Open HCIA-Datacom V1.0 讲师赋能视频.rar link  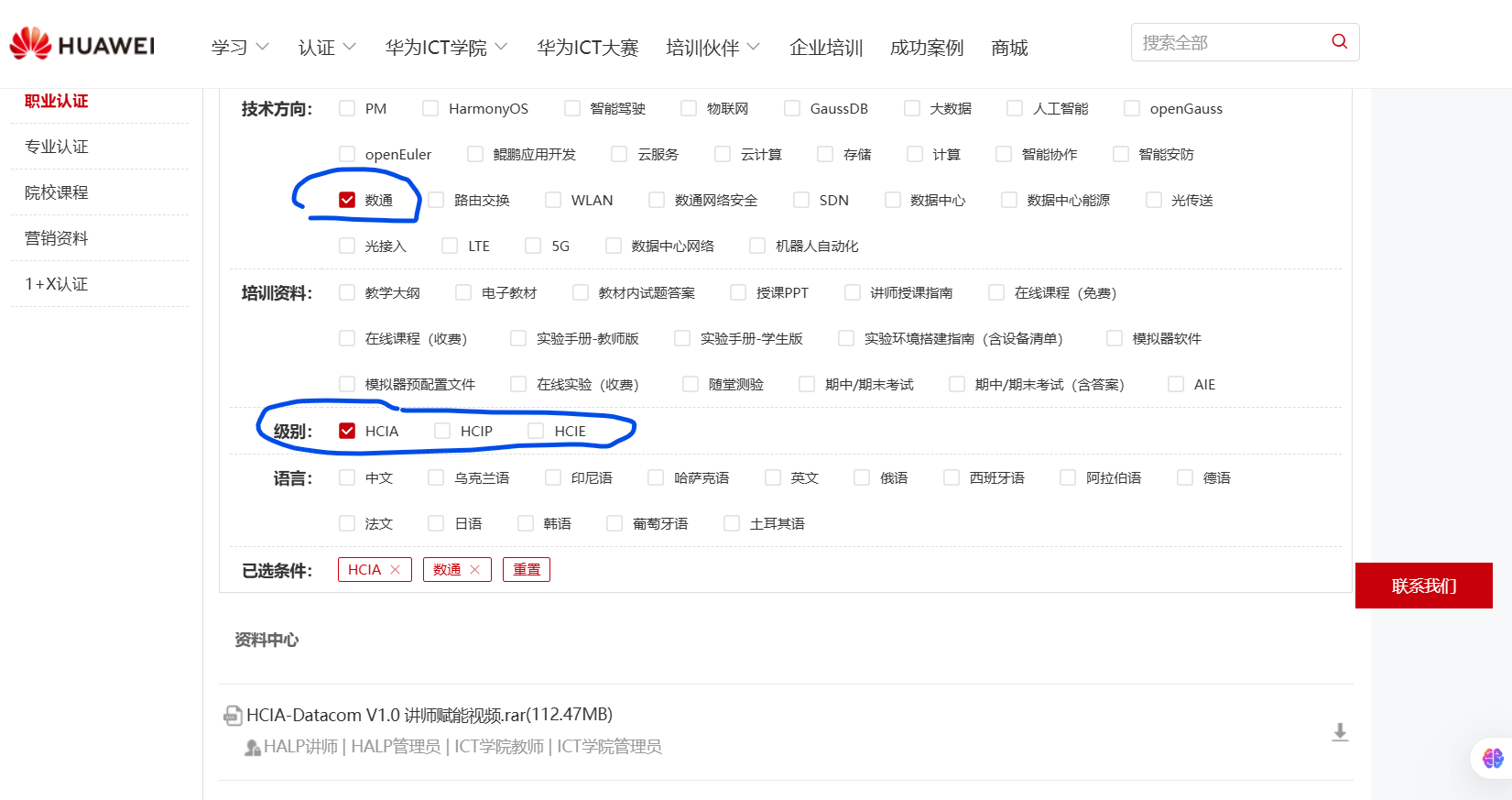430,715
